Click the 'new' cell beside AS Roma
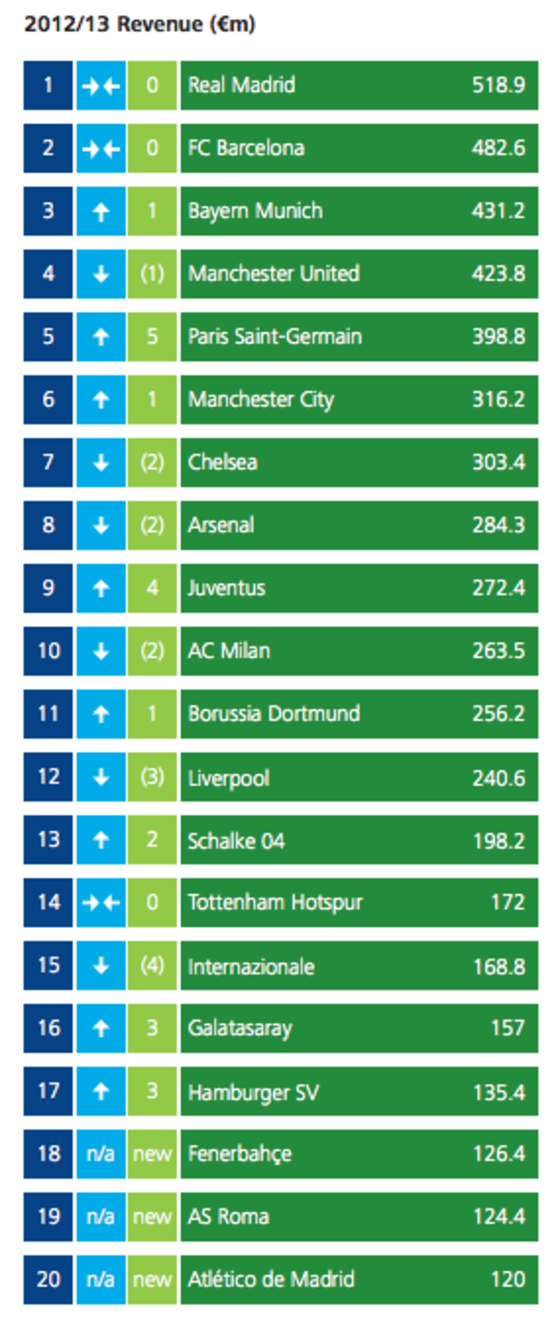The width and height of the screenshot is (560, 1328). 152,1216
